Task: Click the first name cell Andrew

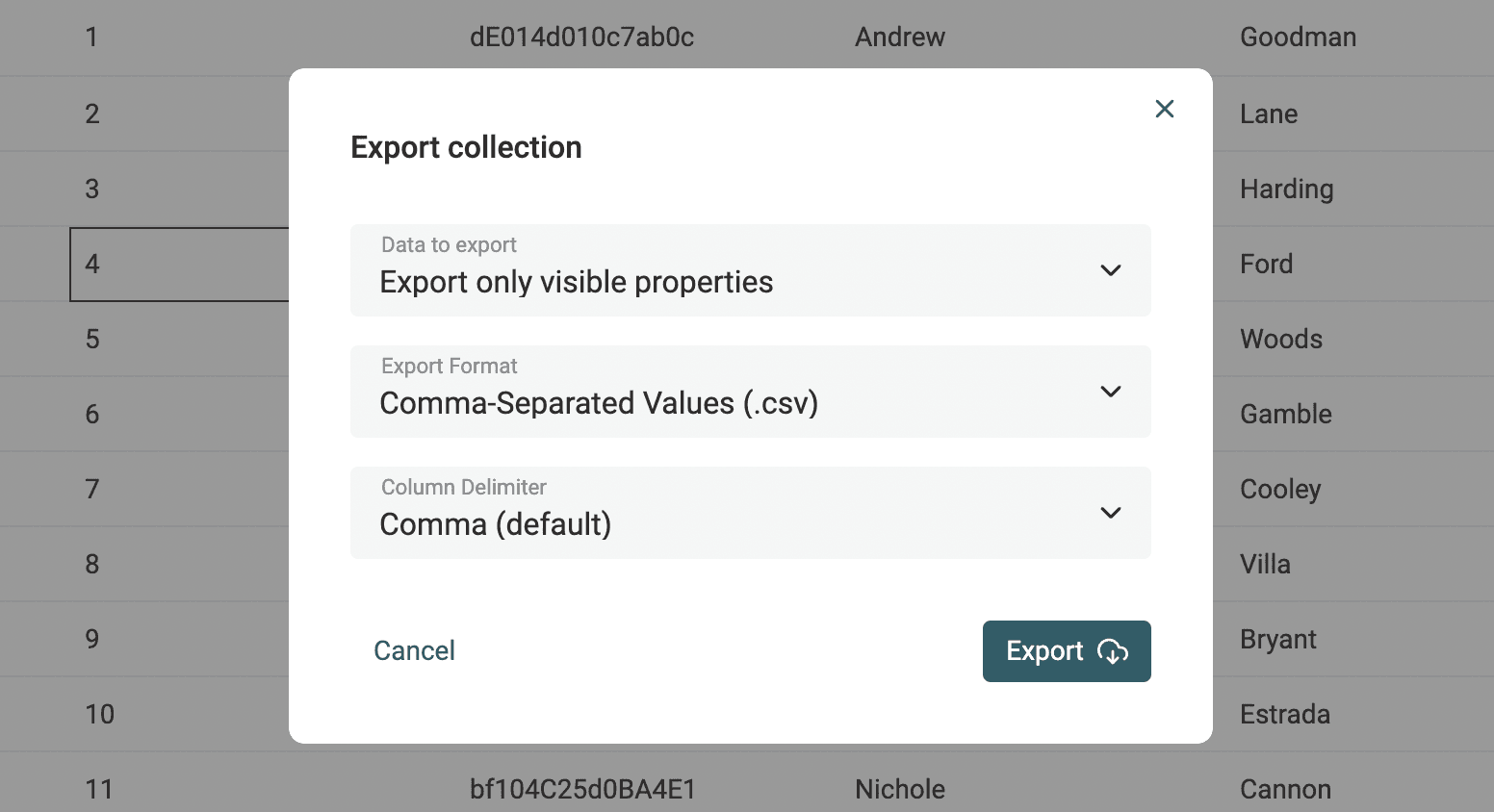Action: coord(900,38)
